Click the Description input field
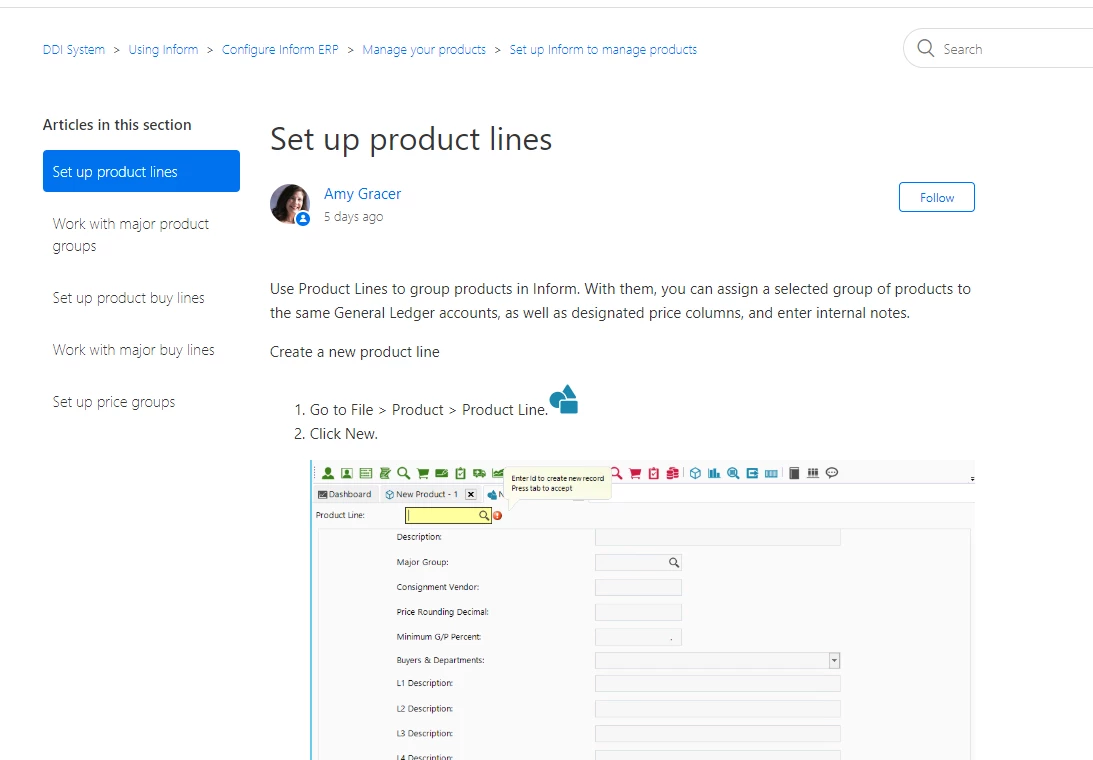This screenshot has width=1093, height=760. click(718, 537)
